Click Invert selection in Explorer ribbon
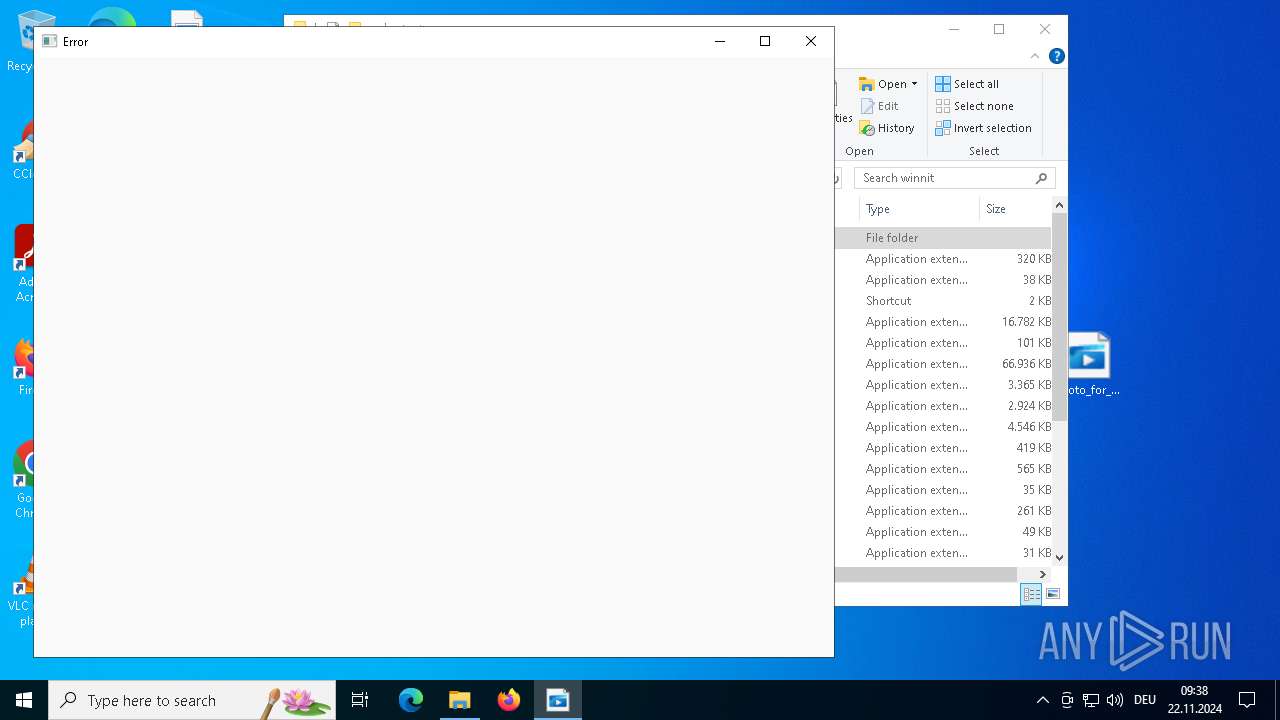1280x720 pixels. point(983,128)
